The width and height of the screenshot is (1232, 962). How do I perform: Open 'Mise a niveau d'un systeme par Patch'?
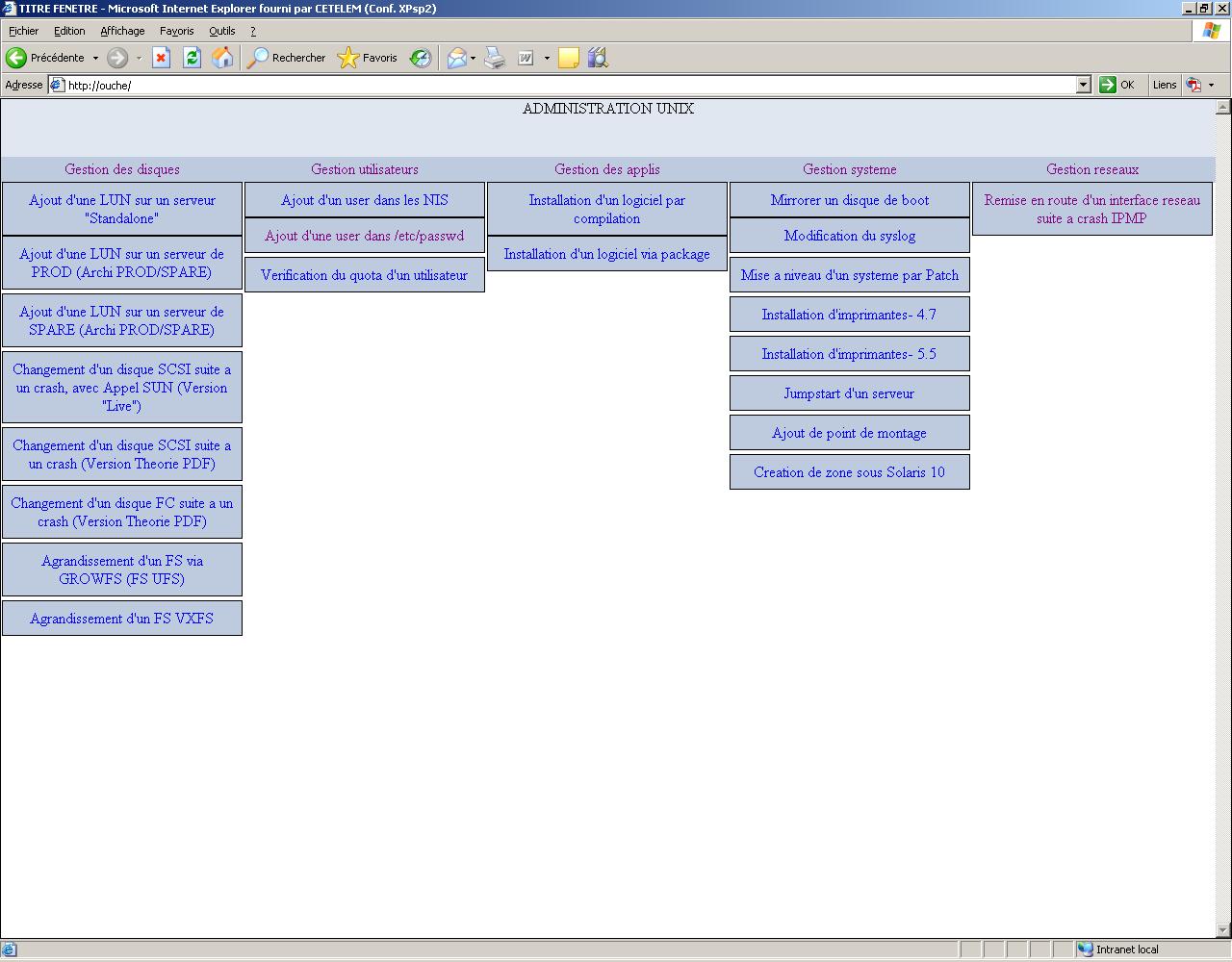click(850, 275)
